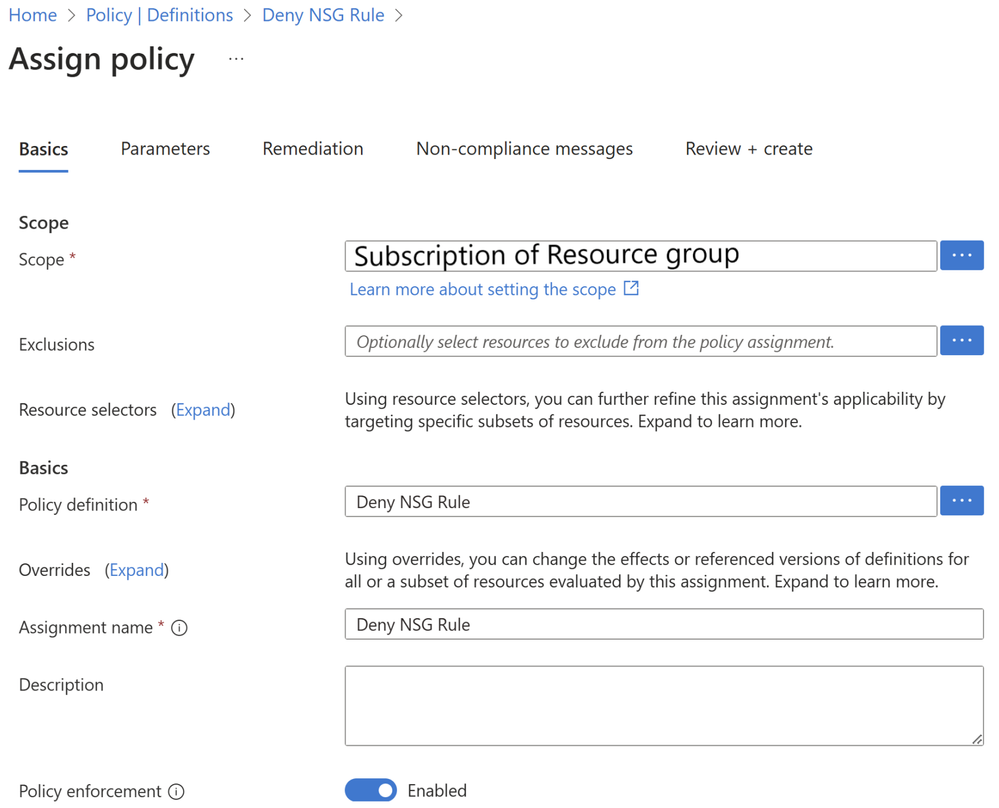Click the Assignment name info icon
This screenshot has width=999, height=808.
pyautogui.click(x=180, y=628)
